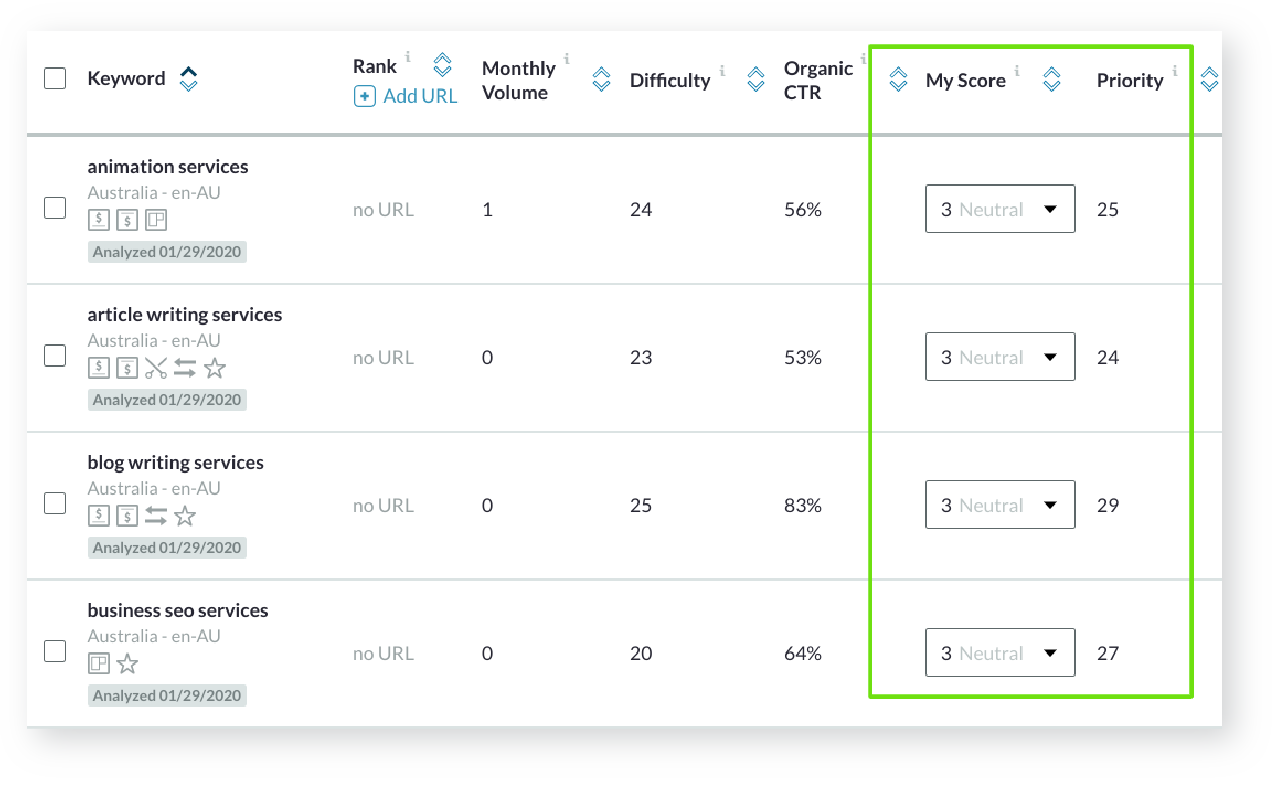The width and height of the screenshot is (1285, 796).
Task: Click the Add URL link
Action: (407, 96)
